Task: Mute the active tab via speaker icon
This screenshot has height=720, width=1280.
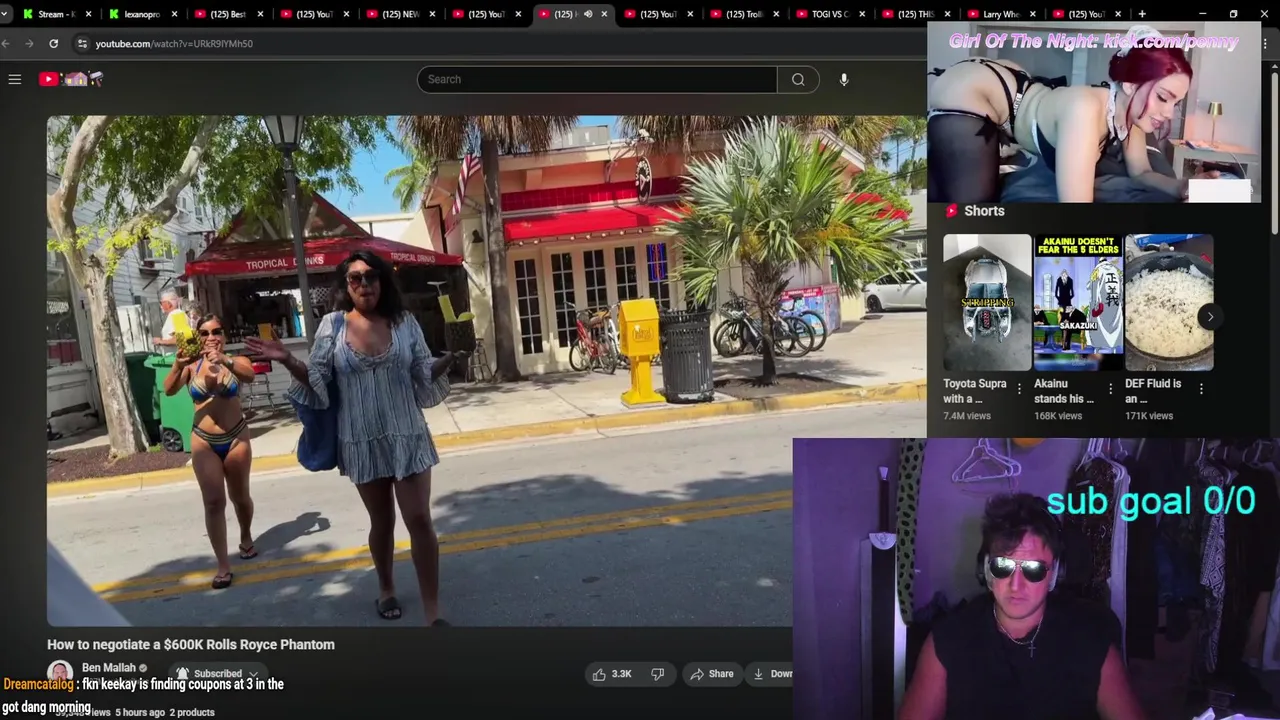Action: point(588,14)
